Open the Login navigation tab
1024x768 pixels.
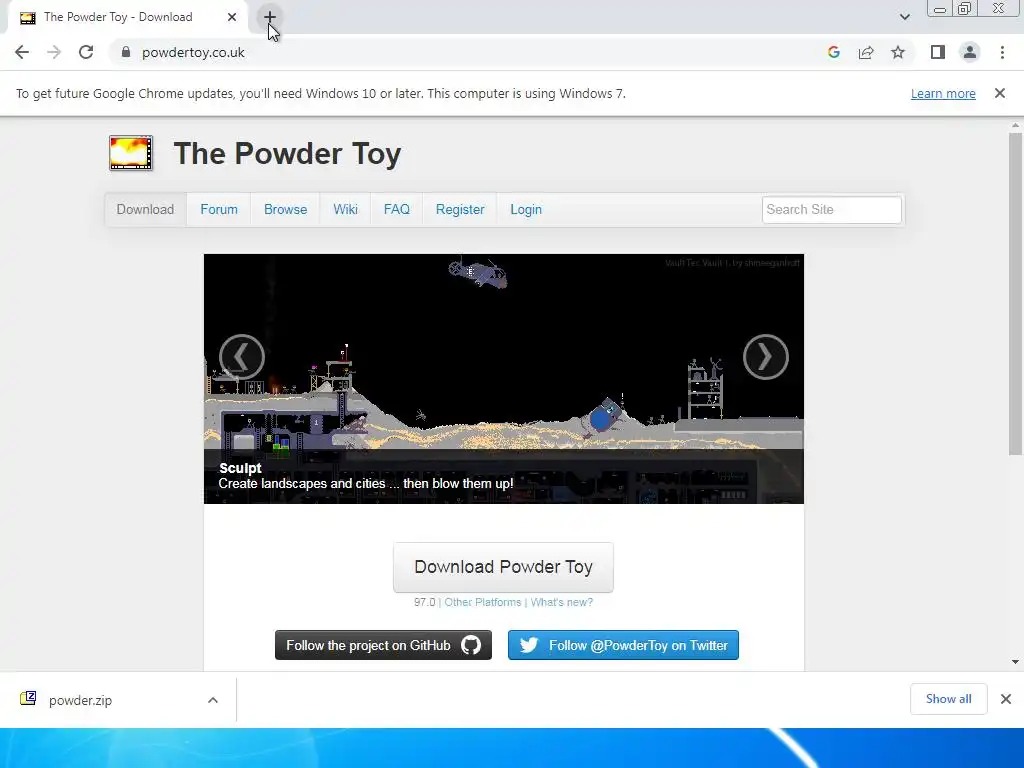(x=526, y=210)
